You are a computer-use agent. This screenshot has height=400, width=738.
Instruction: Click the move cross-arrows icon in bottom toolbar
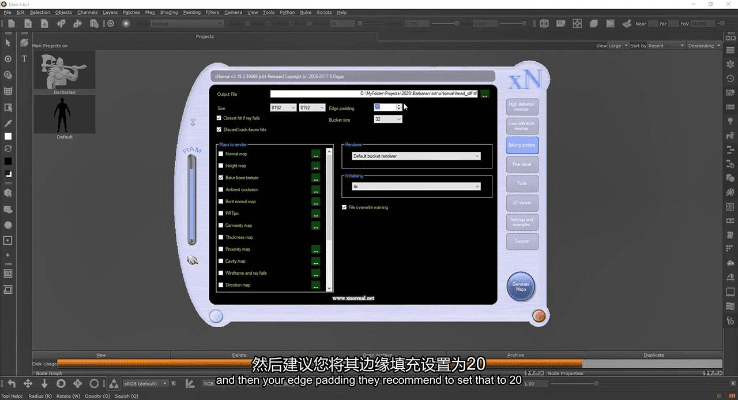pos(28,384)
